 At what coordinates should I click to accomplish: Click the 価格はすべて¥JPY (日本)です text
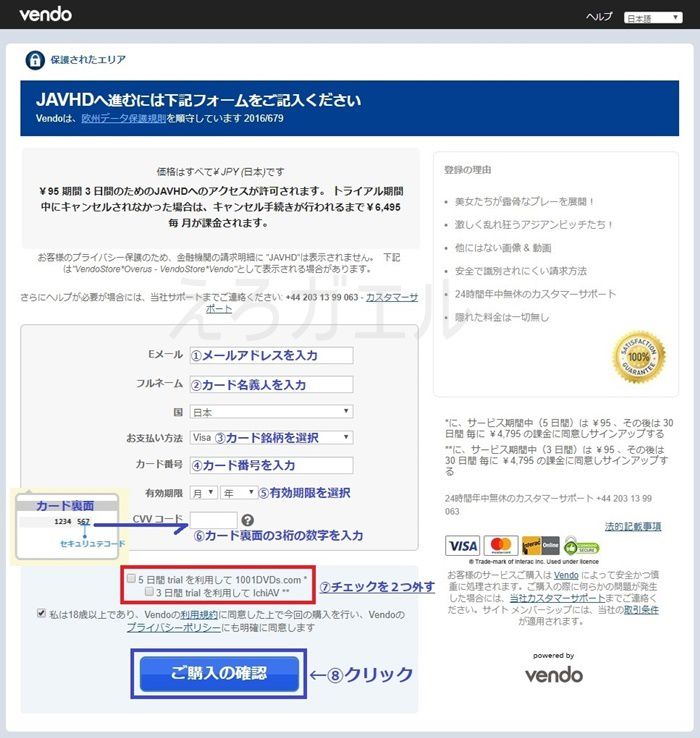(220, 172)
